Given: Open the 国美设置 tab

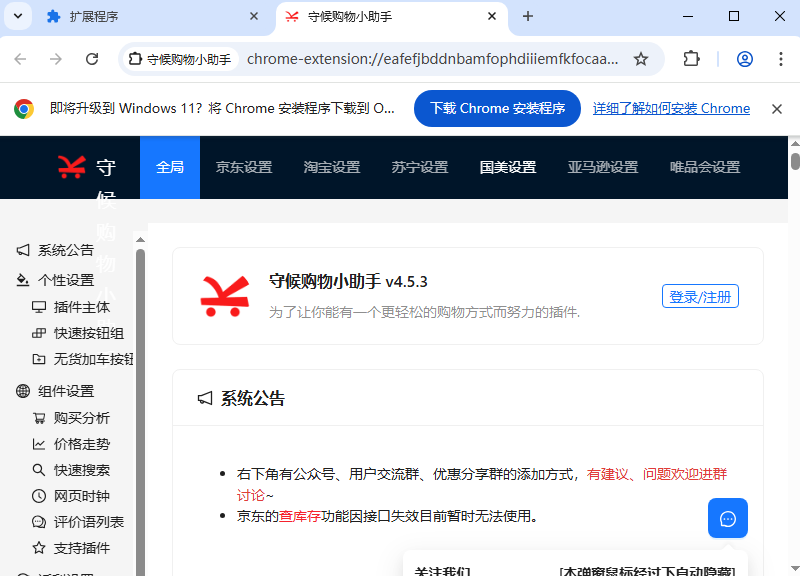Looking at the screenshot, I should pyautogui.click(x=508, y=167).
